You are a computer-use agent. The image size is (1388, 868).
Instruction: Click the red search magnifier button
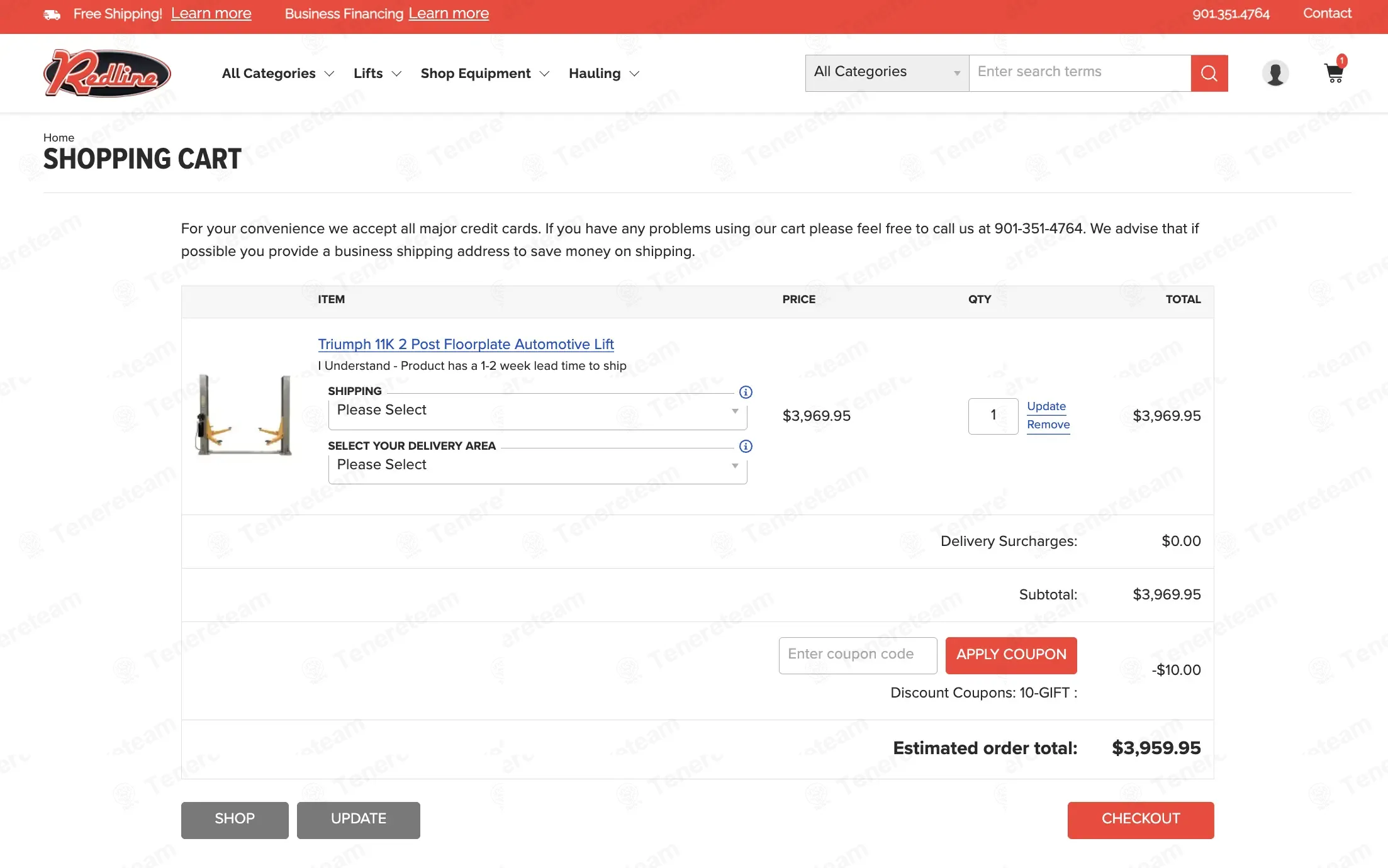pos(1209,73)
